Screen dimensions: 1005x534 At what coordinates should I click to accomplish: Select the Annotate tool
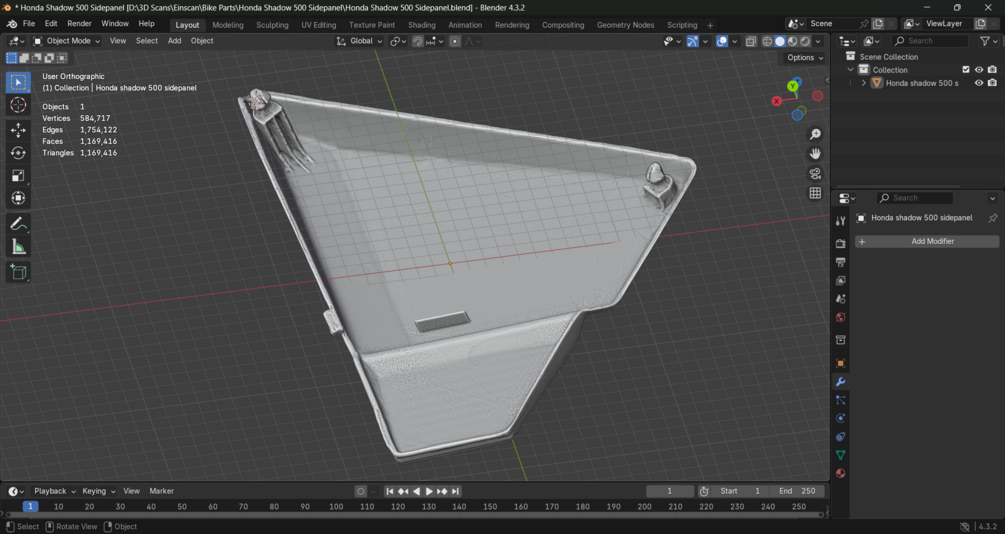point(18,224)
